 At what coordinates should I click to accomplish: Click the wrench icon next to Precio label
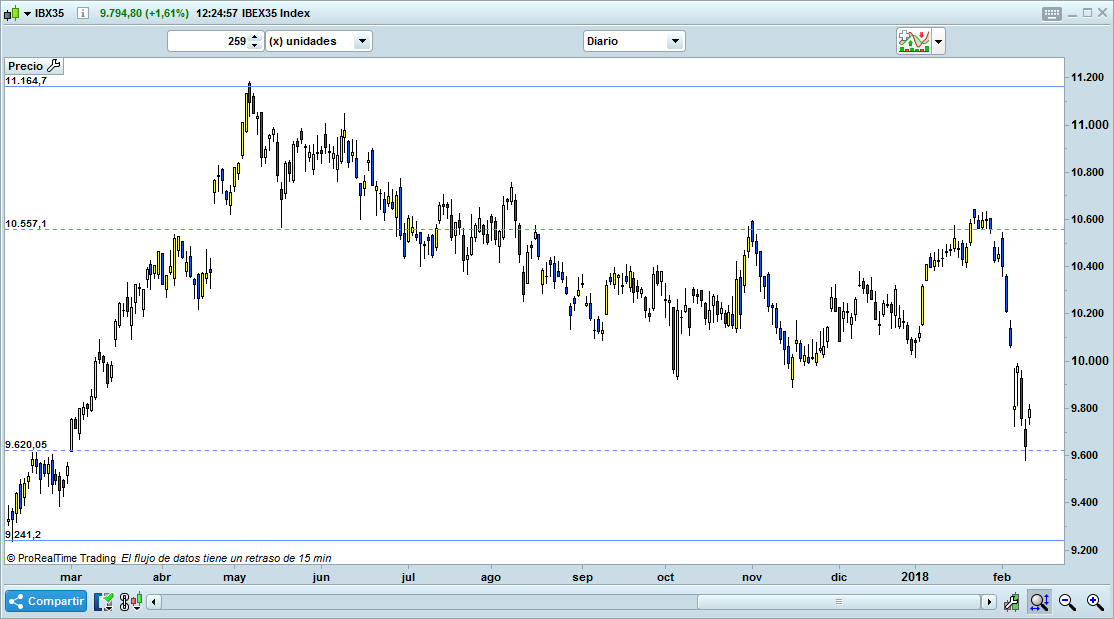coord(55,65)
